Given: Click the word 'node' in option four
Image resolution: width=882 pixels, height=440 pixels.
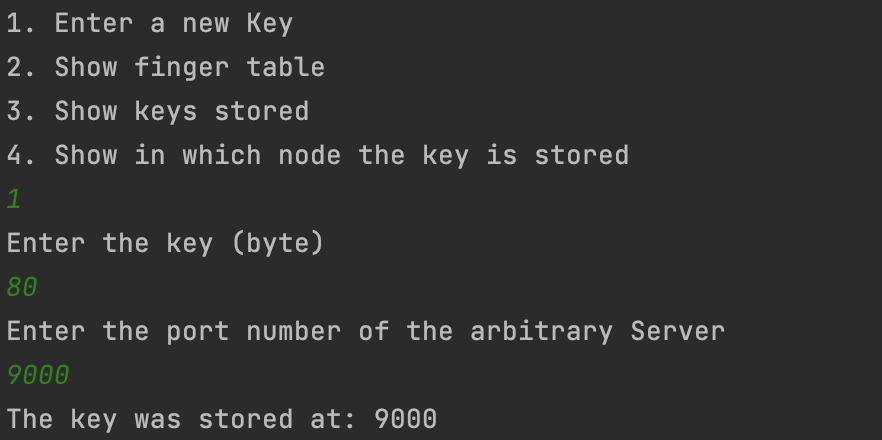Looking at the screenshot, I should 309,155.
